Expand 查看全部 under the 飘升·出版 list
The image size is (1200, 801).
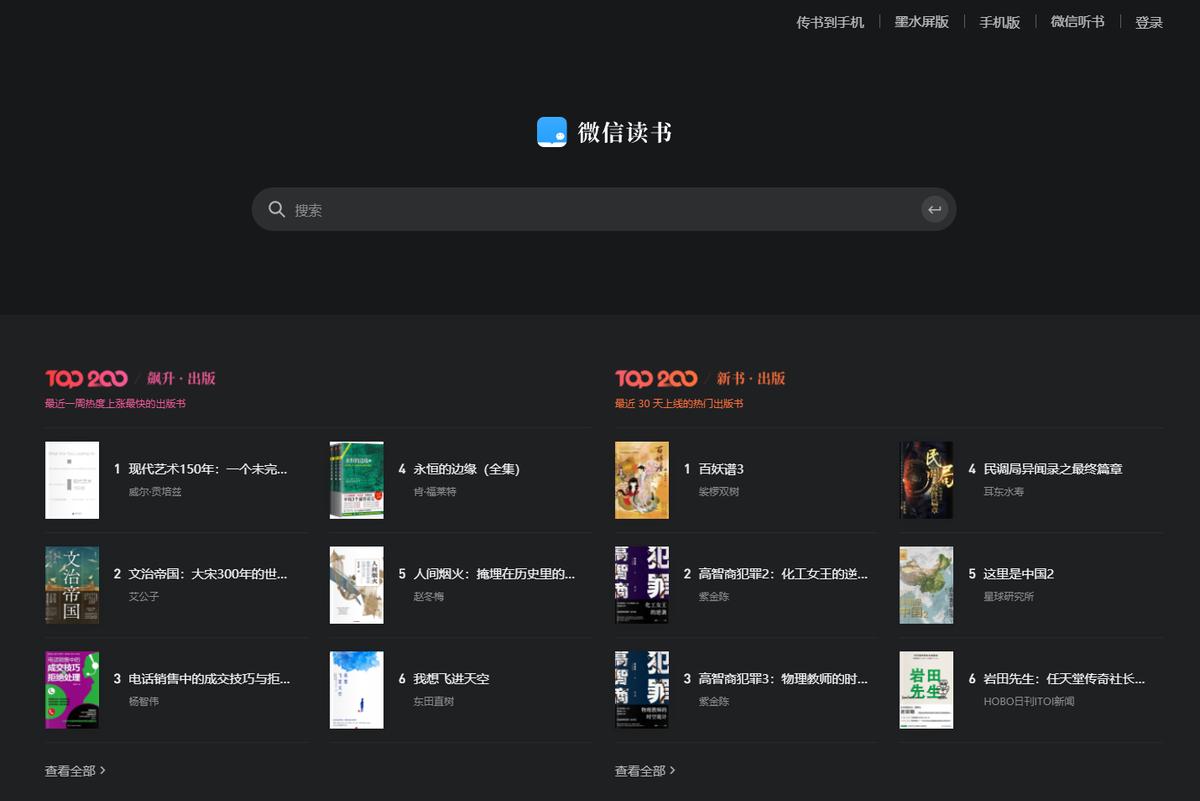71,771
